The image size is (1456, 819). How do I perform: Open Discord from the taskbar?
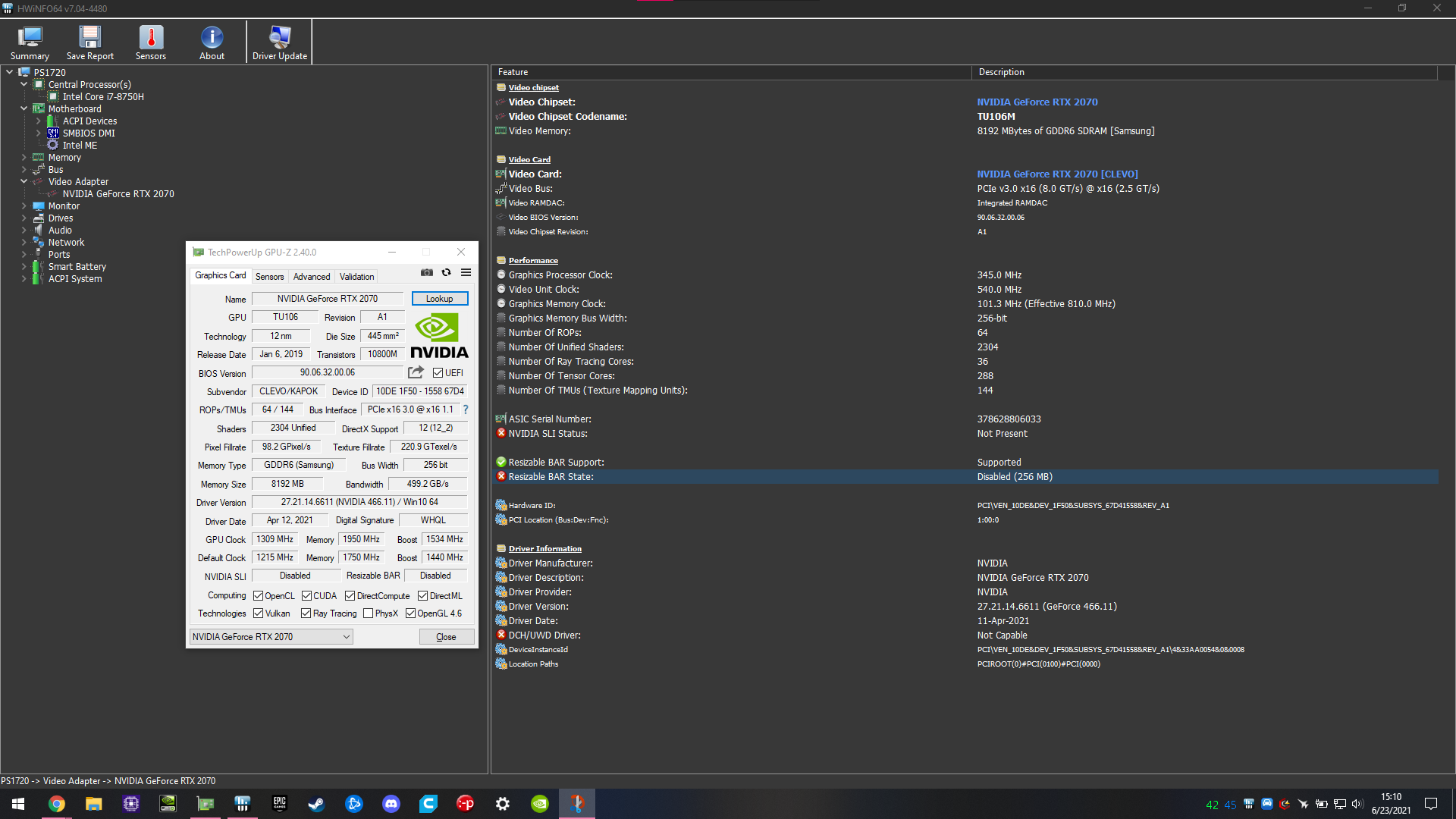(391, 804)
